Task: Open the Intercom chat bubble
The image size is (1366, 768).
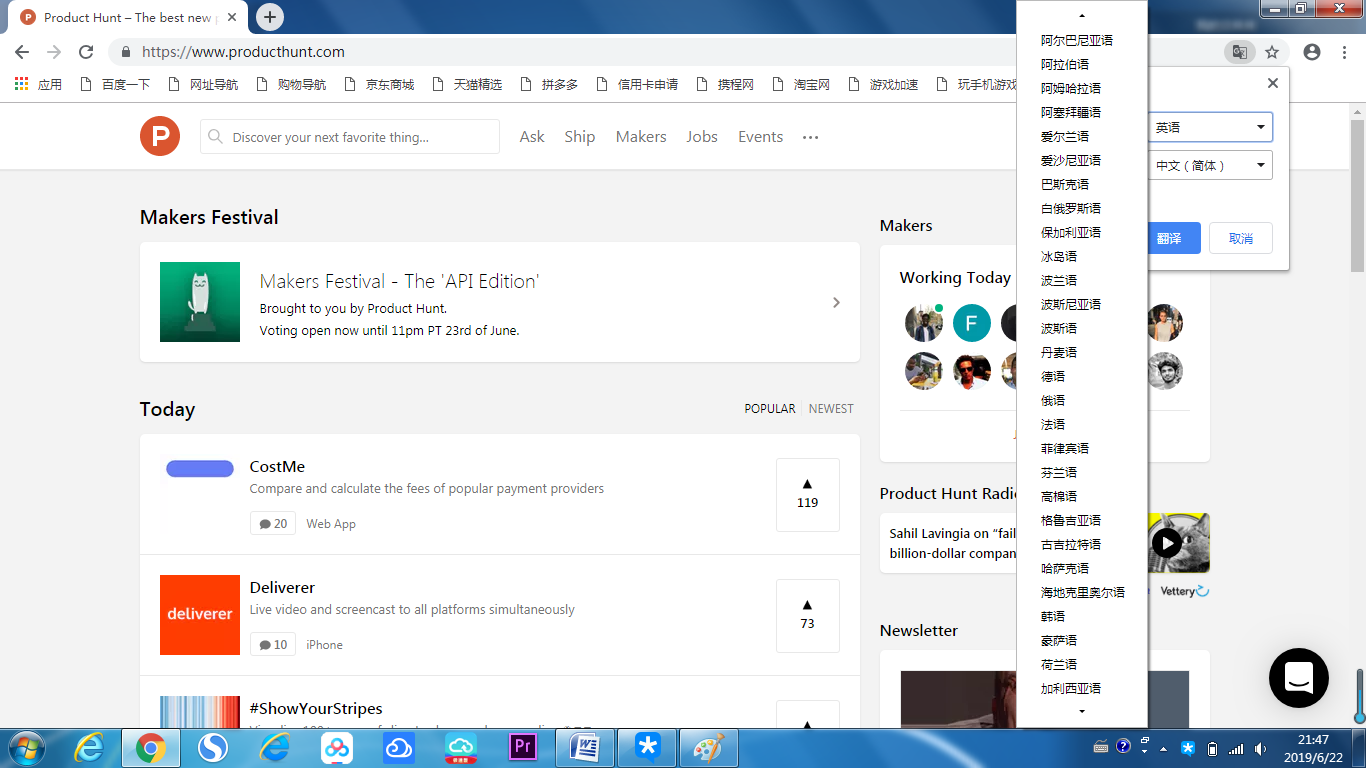Action: click(1298, 678)
